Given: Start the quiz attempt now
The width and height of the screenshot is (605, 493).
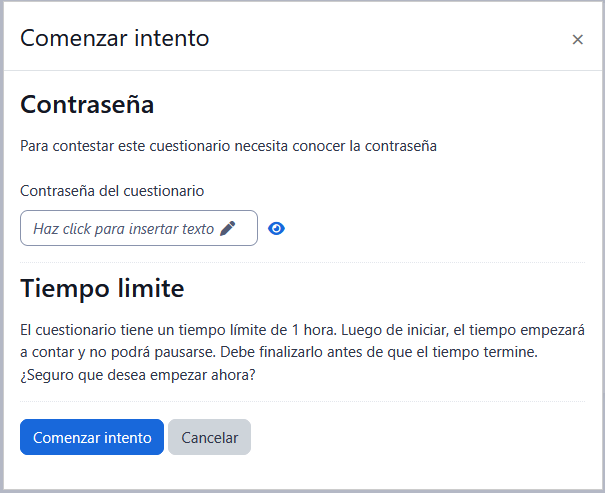Looking at the screenshot, I should (92, 437).
